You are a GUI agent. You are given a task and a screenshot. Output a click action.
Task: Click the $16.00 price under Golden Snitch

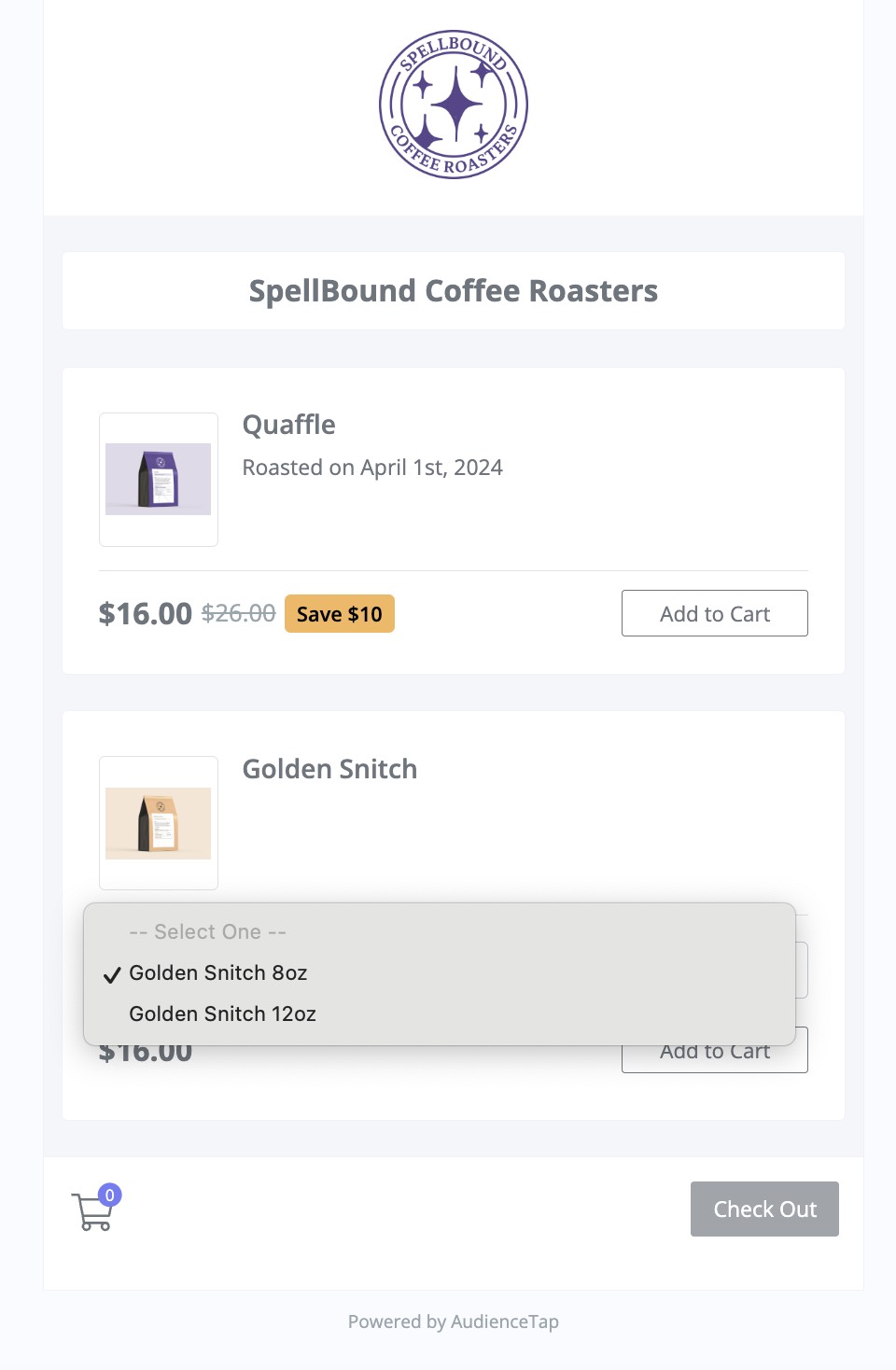pyautogui.click(x=145, y=1051)
